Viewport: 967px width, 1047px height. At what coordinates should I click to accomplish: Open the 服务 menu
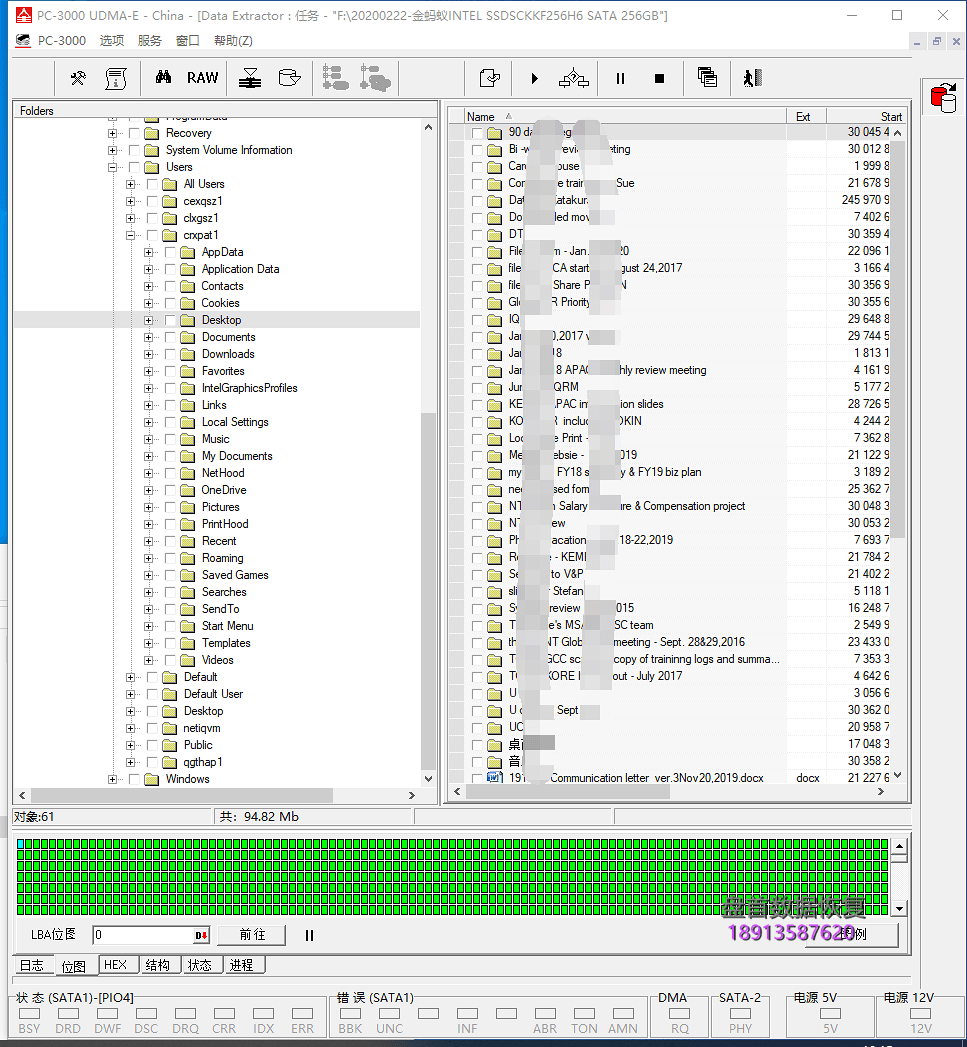pyautogui.click(x=150, y=41)
